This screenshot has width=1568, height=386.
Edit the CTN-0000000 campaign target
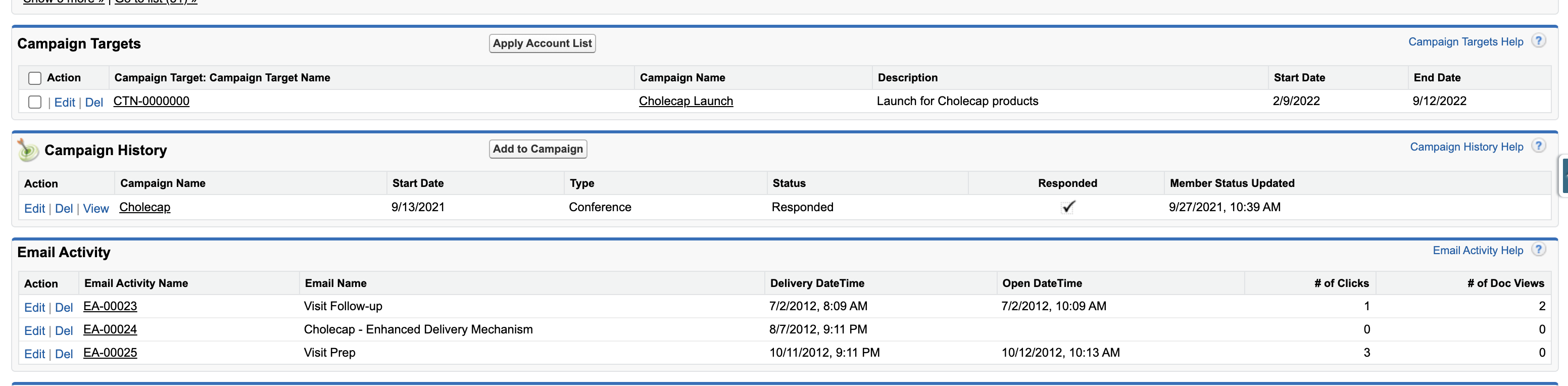pos(64,102)
